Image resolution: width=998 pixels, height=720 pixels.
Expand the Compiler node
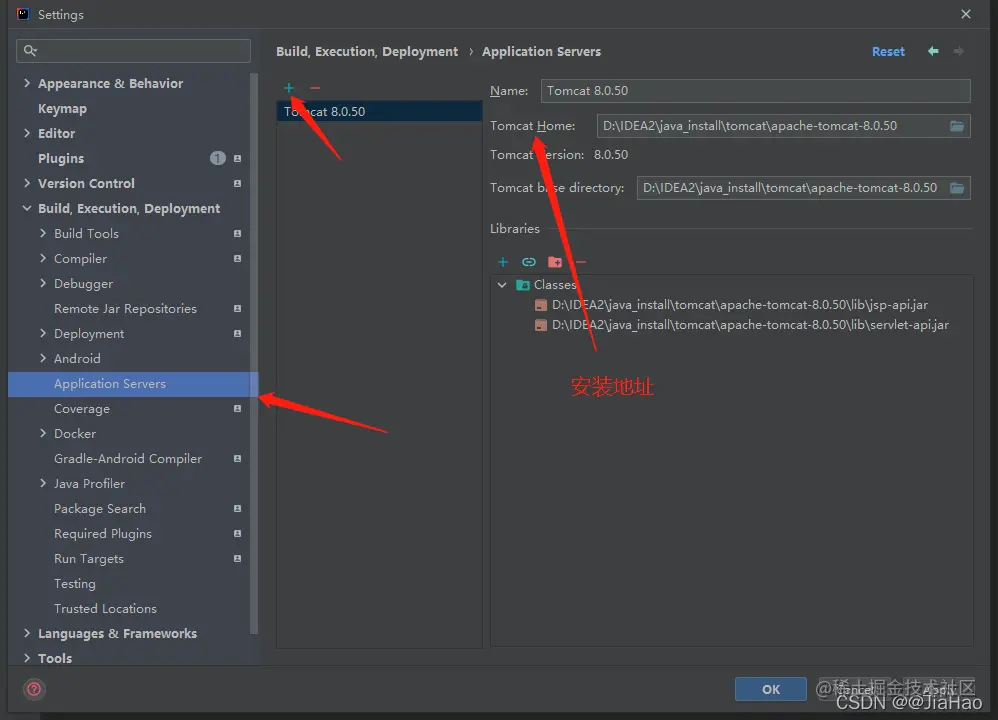pyautogui.click(x=43, y=258)
